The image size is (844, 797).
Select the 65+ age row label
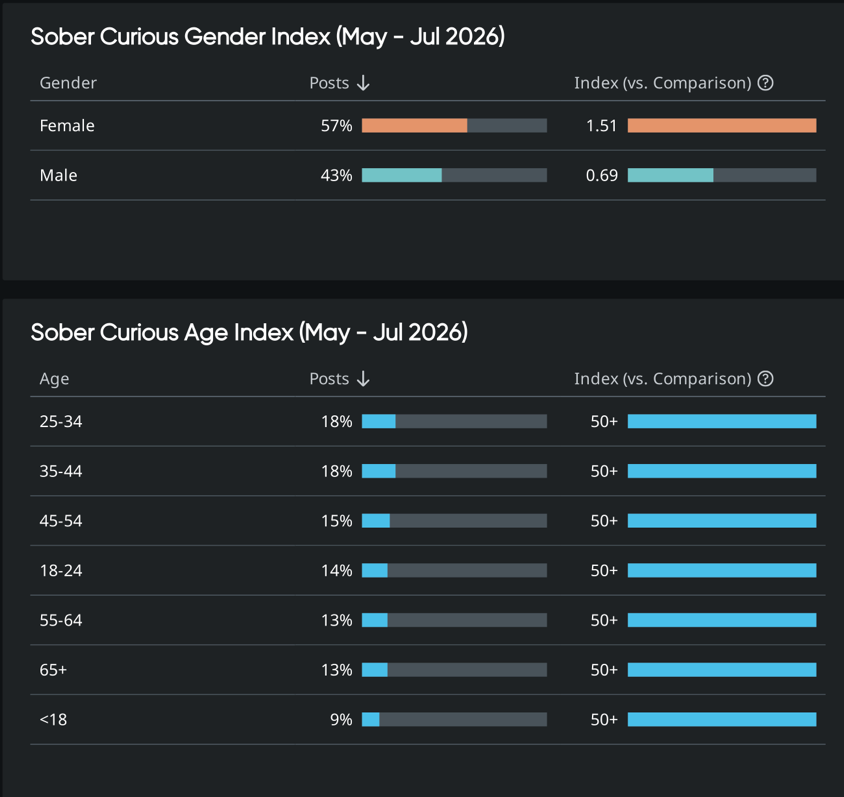(53, 670)
